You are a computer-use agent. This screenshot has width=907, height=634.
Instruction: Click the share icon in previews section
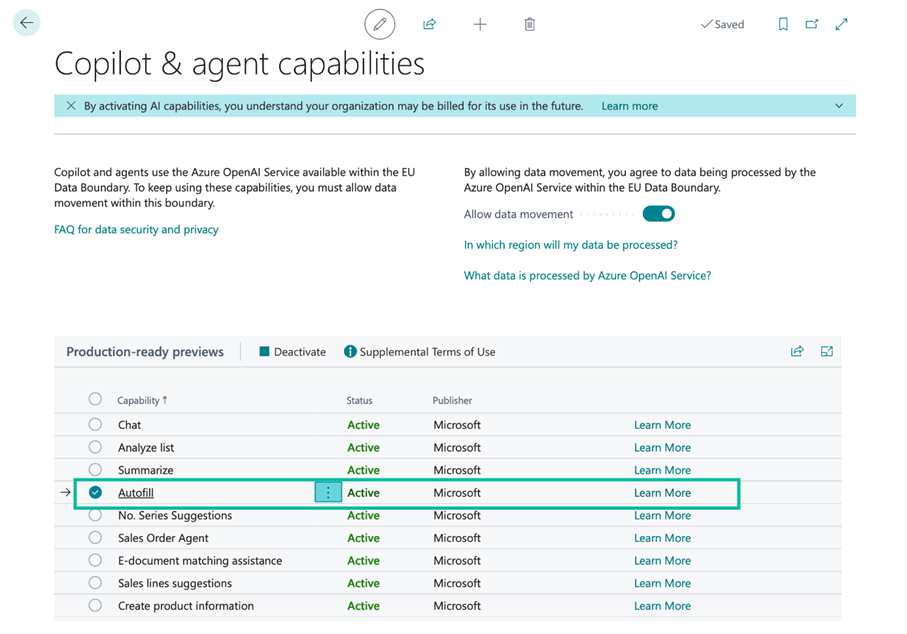[x=797, y=351]
